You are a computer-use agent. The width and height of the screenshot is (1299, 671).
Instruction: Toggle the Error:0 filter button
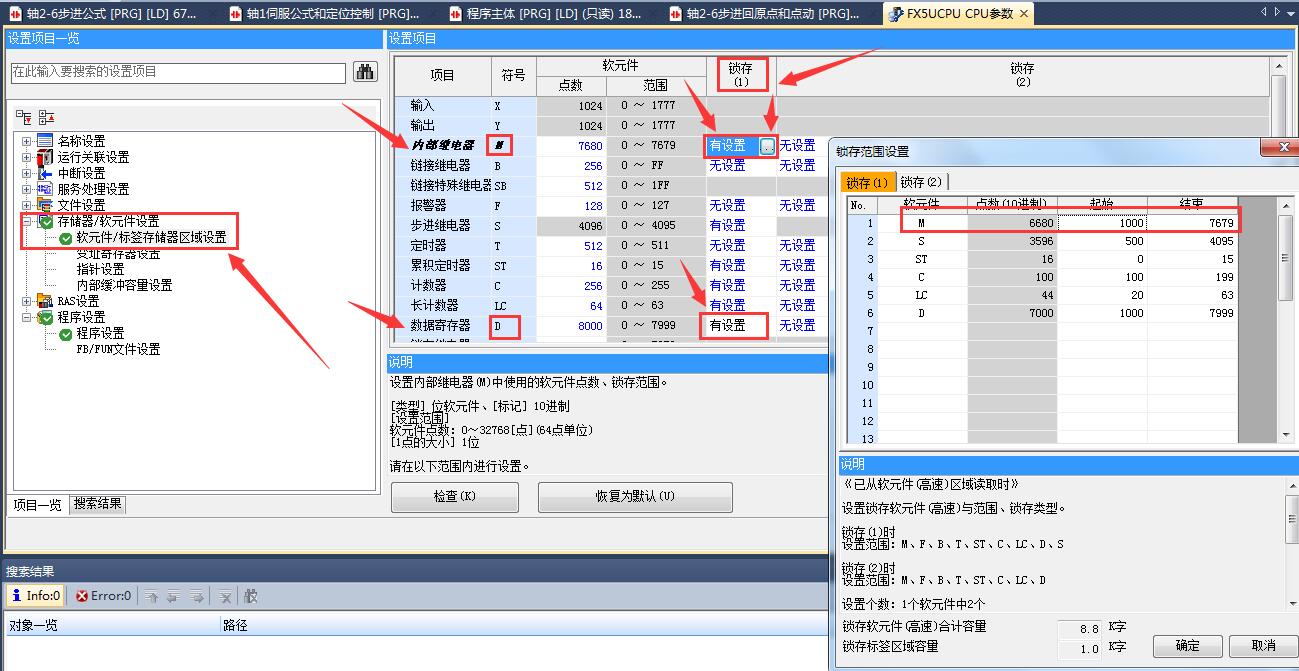click(104, 596)
